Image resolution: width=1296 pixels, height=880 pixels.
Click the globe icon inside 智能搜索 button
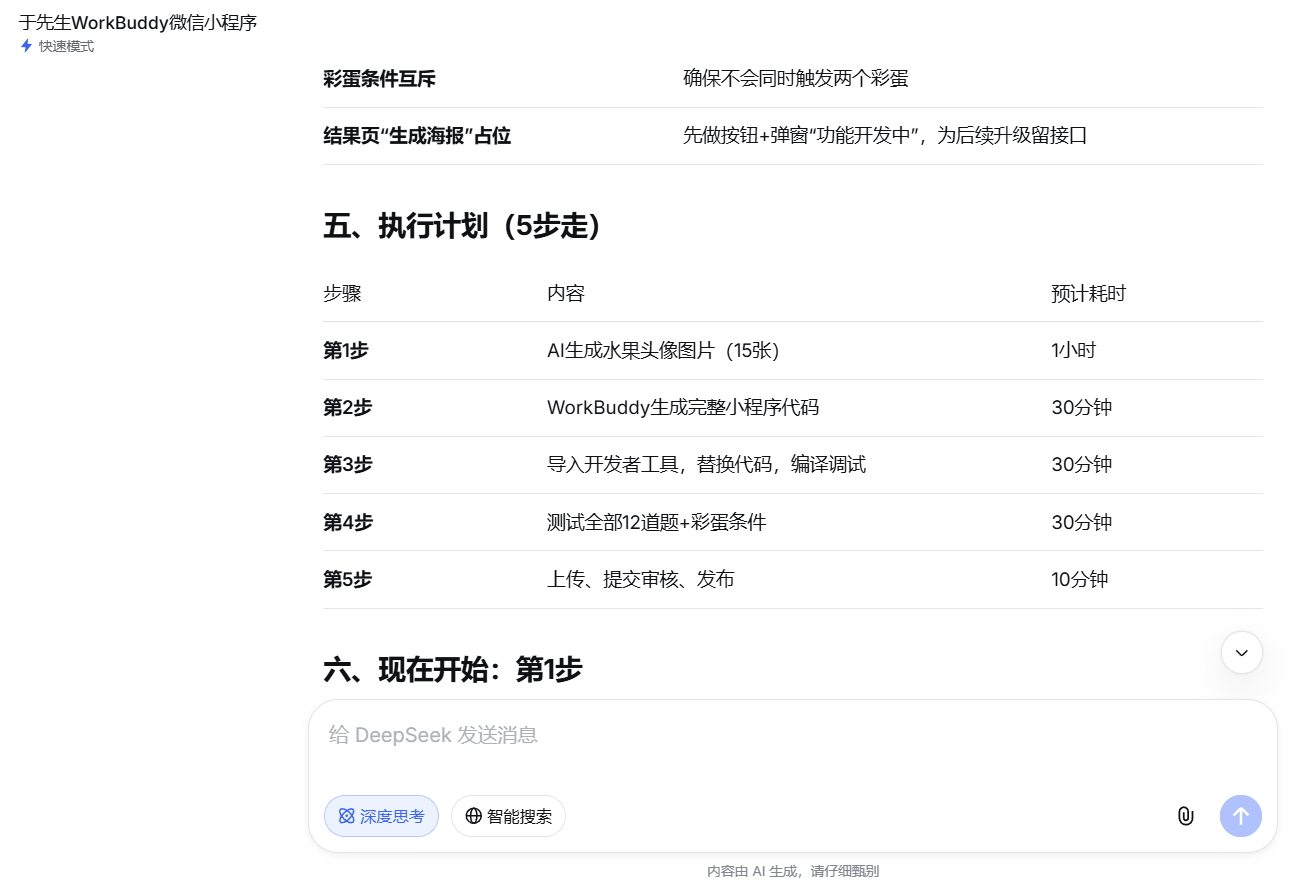(473, 816)
